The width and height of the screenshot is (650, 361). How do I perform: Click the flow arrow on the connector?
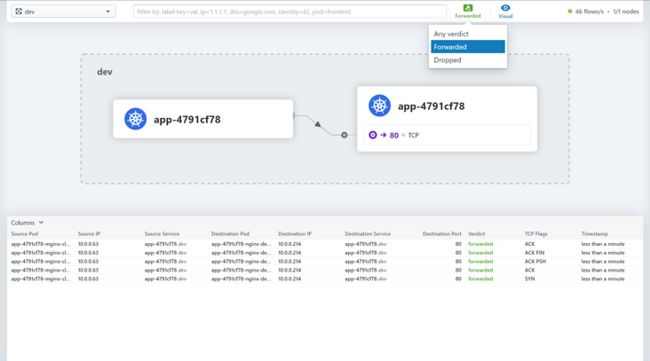pos(318,124)
